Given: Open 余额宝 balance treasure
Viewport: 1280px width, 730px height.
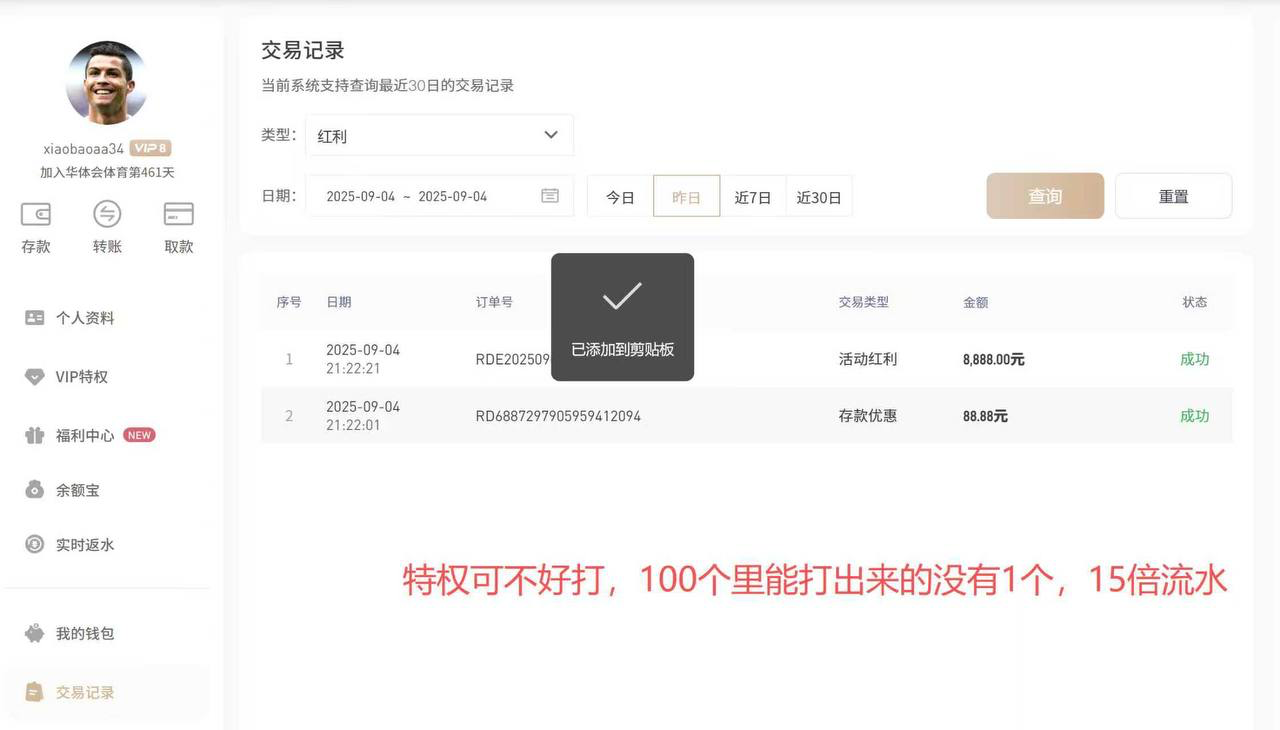Looking at the screenshot, I should tap(80, 489).
